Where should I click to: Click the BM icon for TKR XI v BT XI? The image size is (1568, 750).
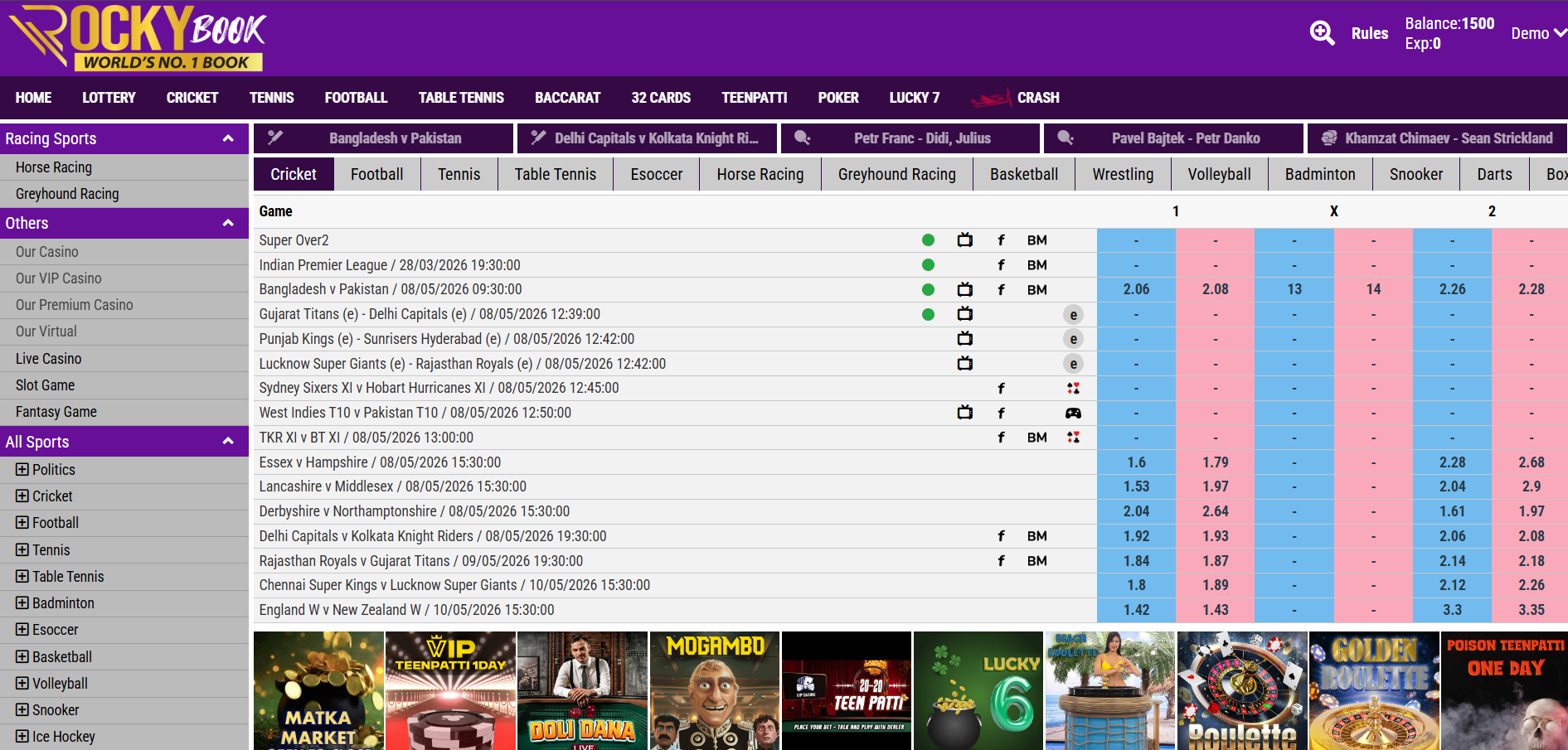(1036, 438)
